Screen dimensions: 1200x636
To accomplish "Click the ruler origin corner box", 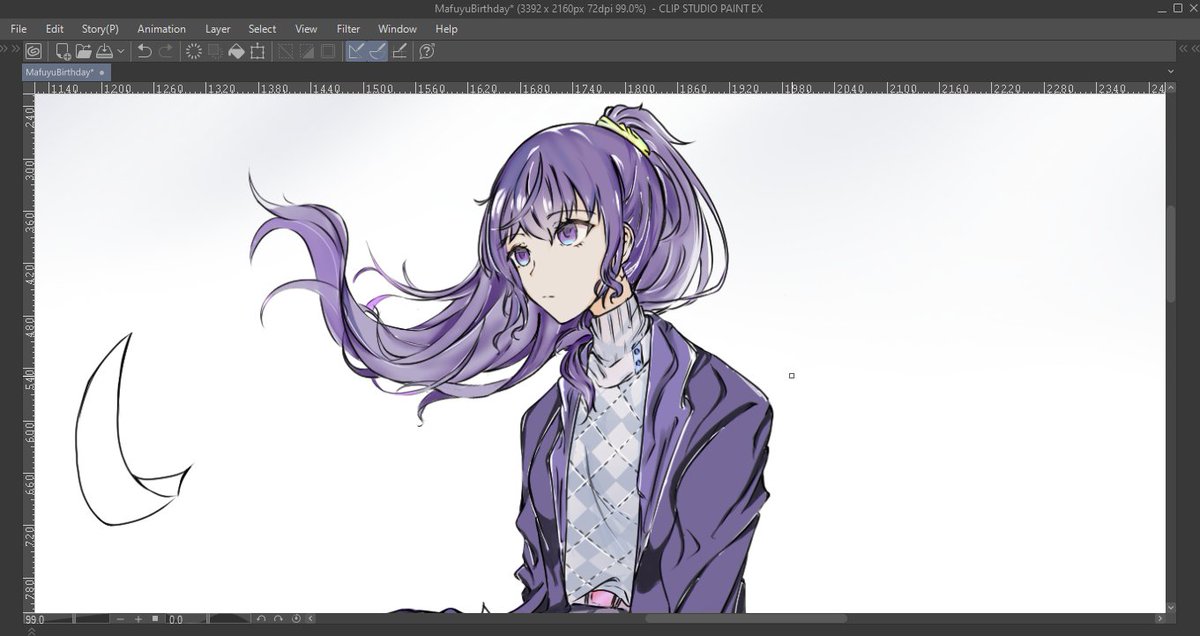I will [29, 88].
